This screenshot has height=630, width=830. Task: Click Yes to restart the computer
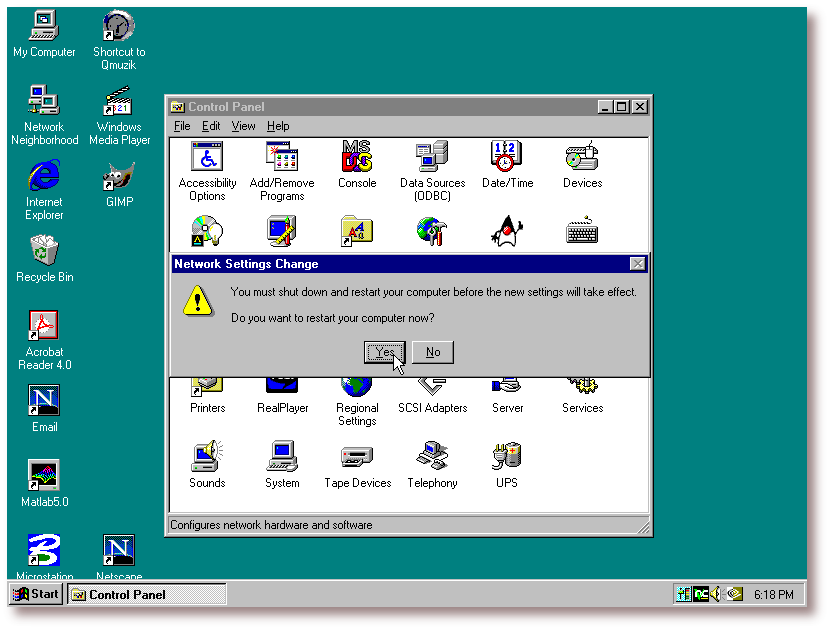point(384,352)
